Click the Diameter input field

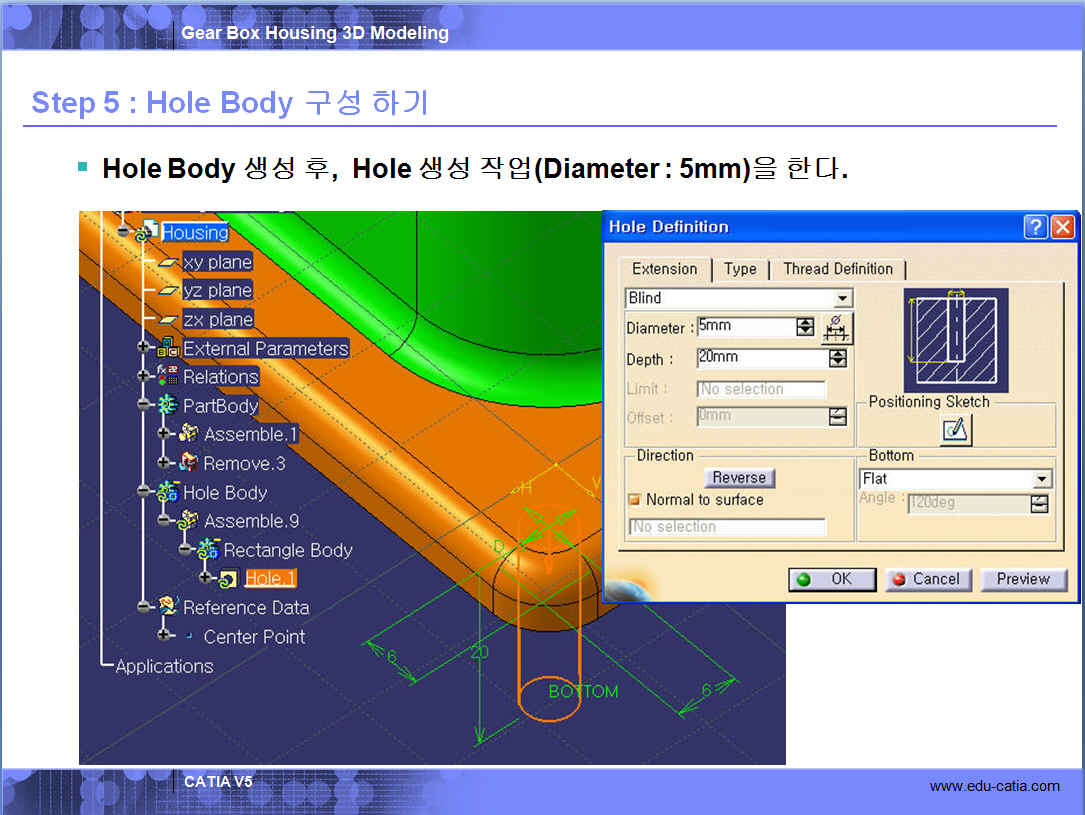click(745, 327)
